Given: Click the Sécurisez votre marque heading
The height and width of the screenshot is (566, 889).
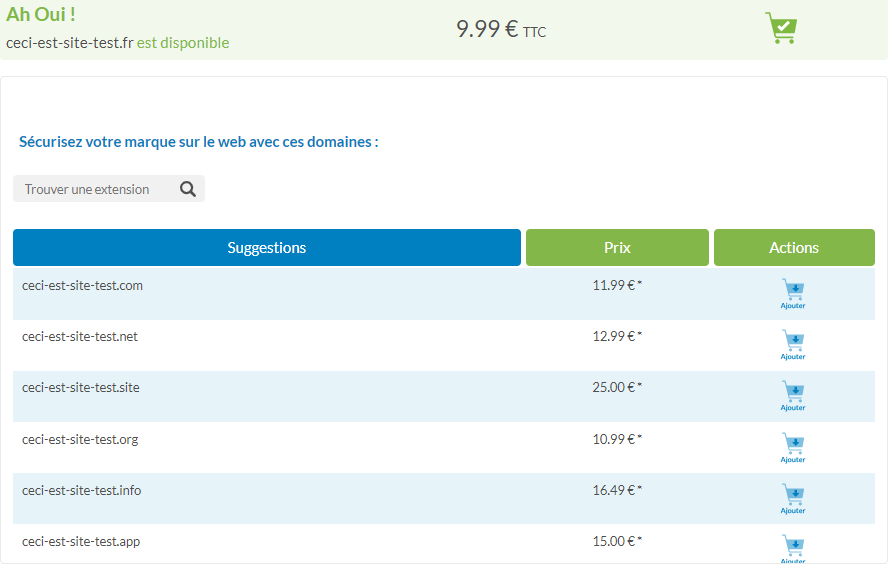Looking at the screenshot, I should click(x=198, y=142).
